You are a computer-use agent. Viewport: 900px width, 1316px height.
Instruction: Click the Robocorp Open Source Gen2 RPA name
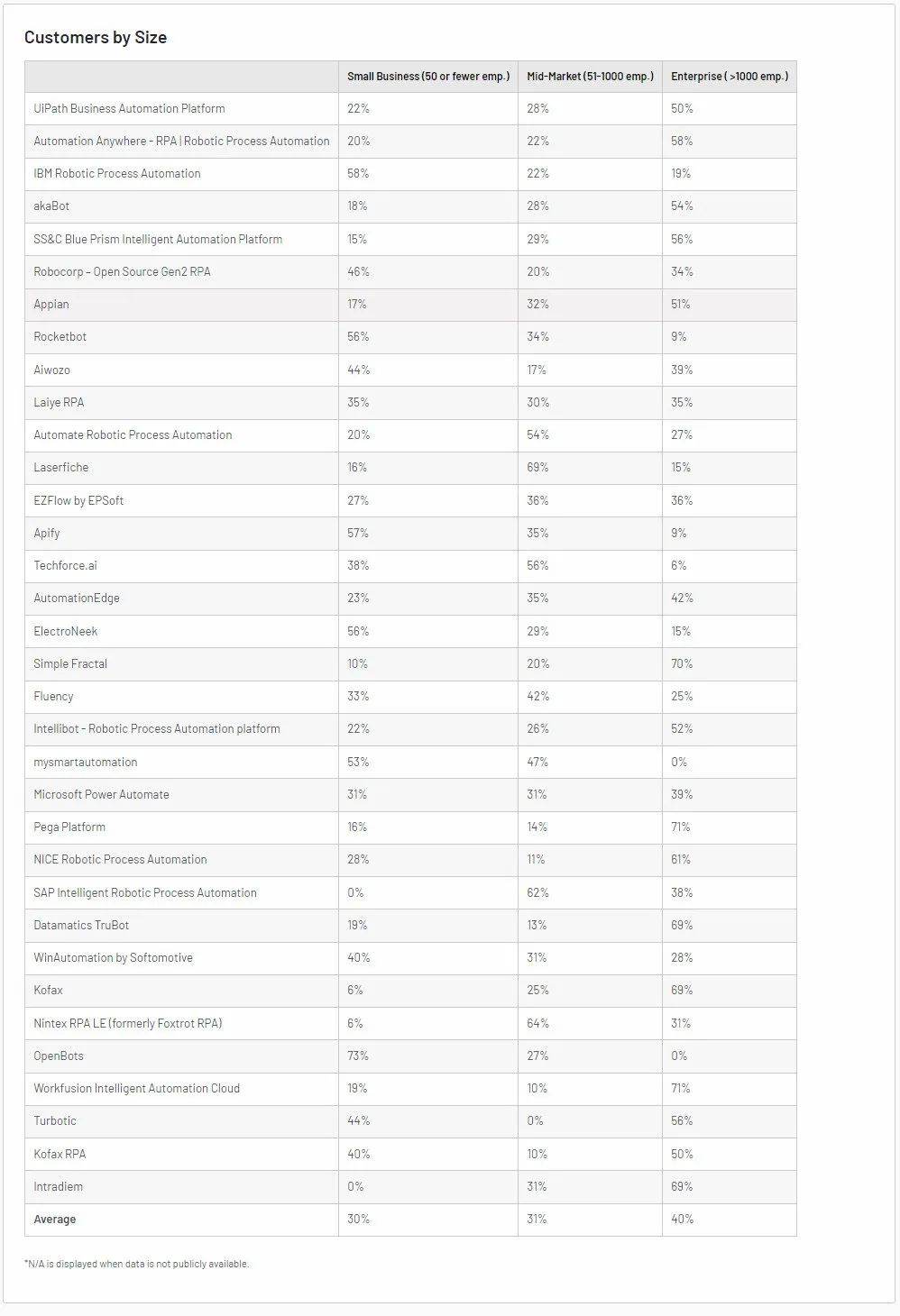[x=122, y=271]
